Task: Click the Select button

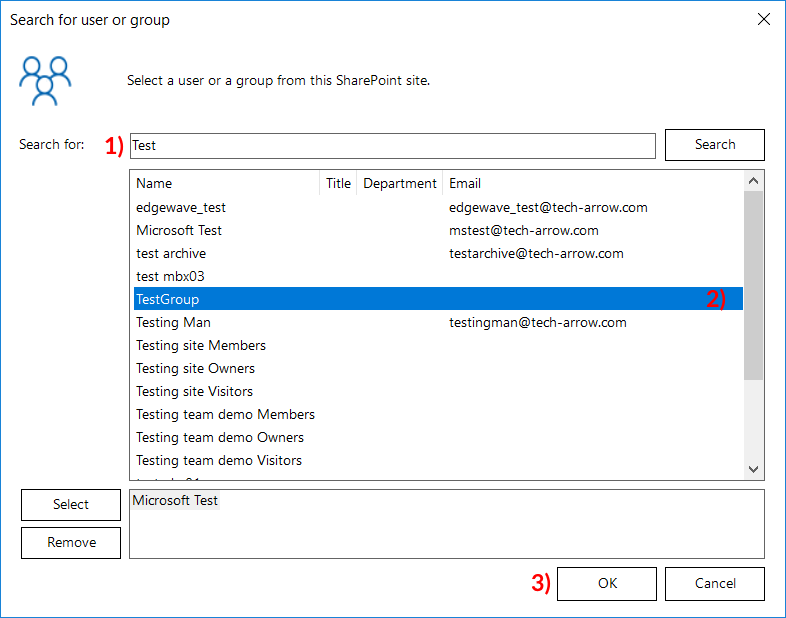Action: (x=71, y=505)
